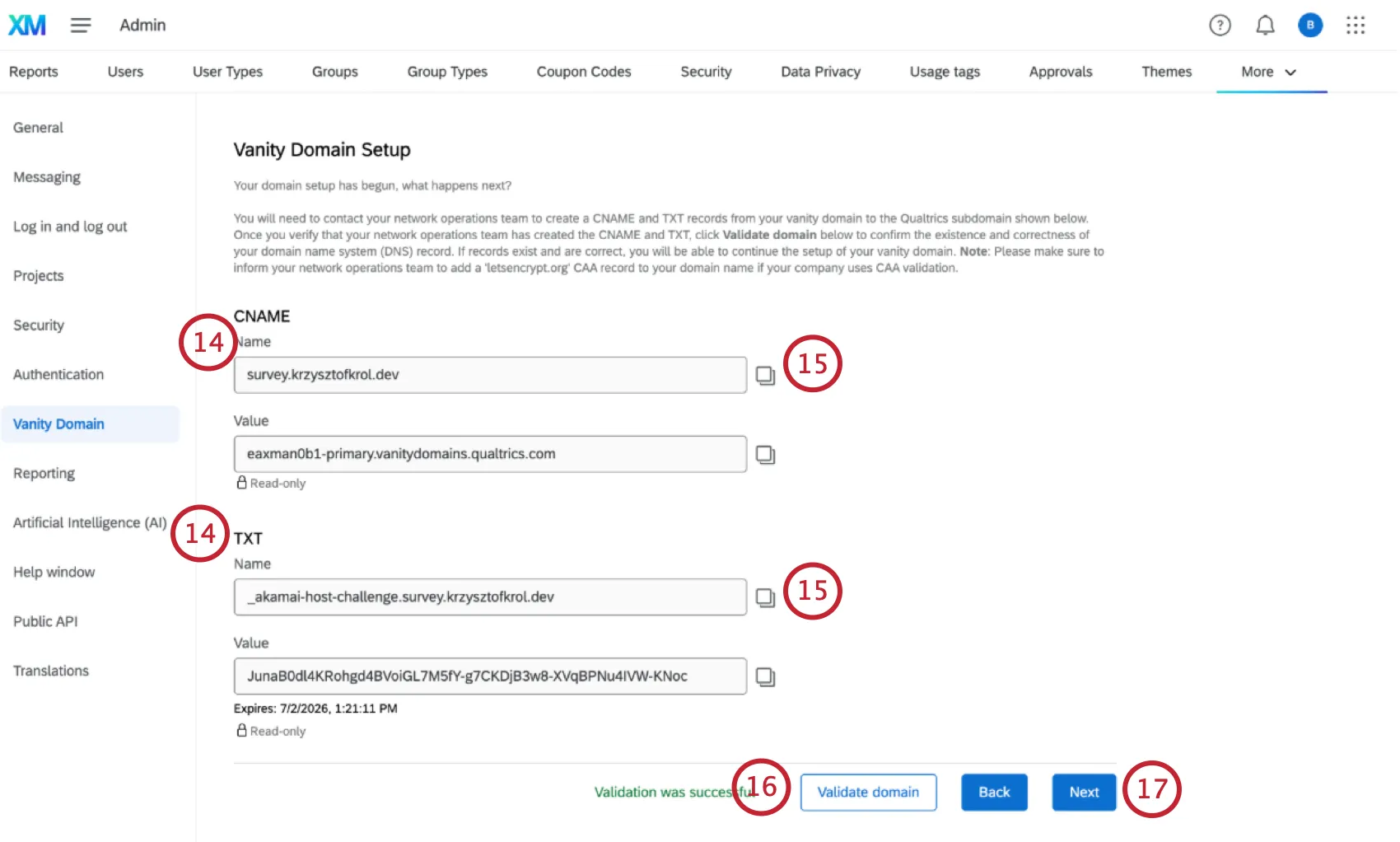This screenshot has height=842, width=1400.
Task: Click the XM logo
Action: [27, 26]
